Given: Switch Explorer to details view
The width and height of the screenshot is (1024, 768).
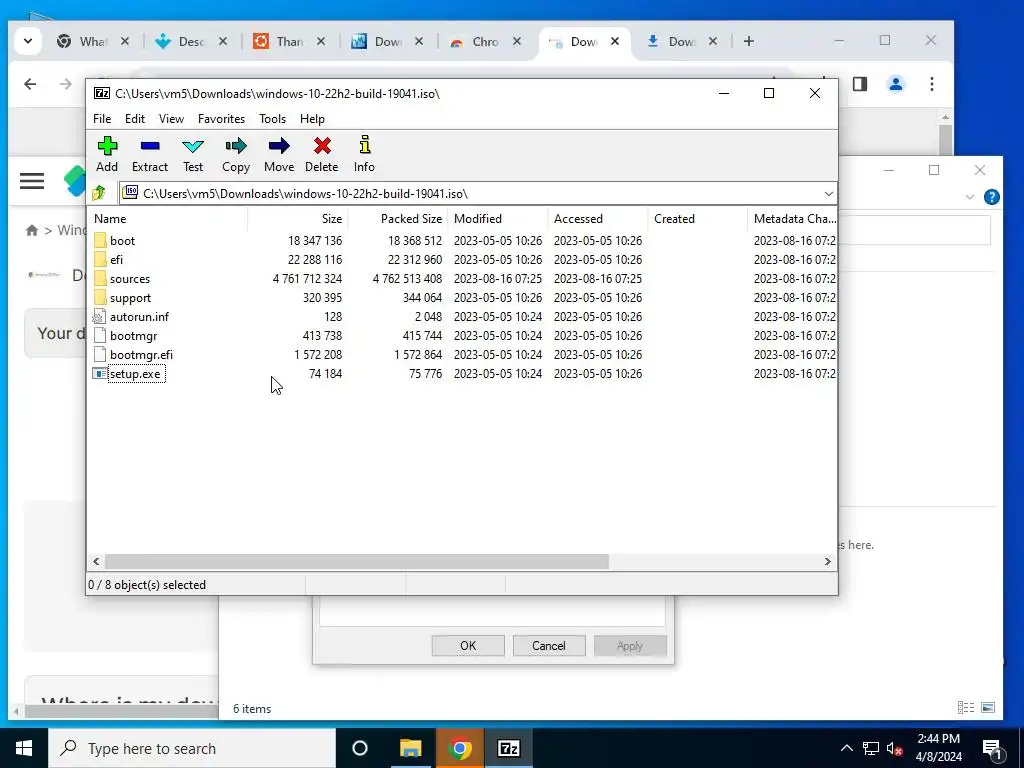Looking at the screenshot, I should point(966,707).
